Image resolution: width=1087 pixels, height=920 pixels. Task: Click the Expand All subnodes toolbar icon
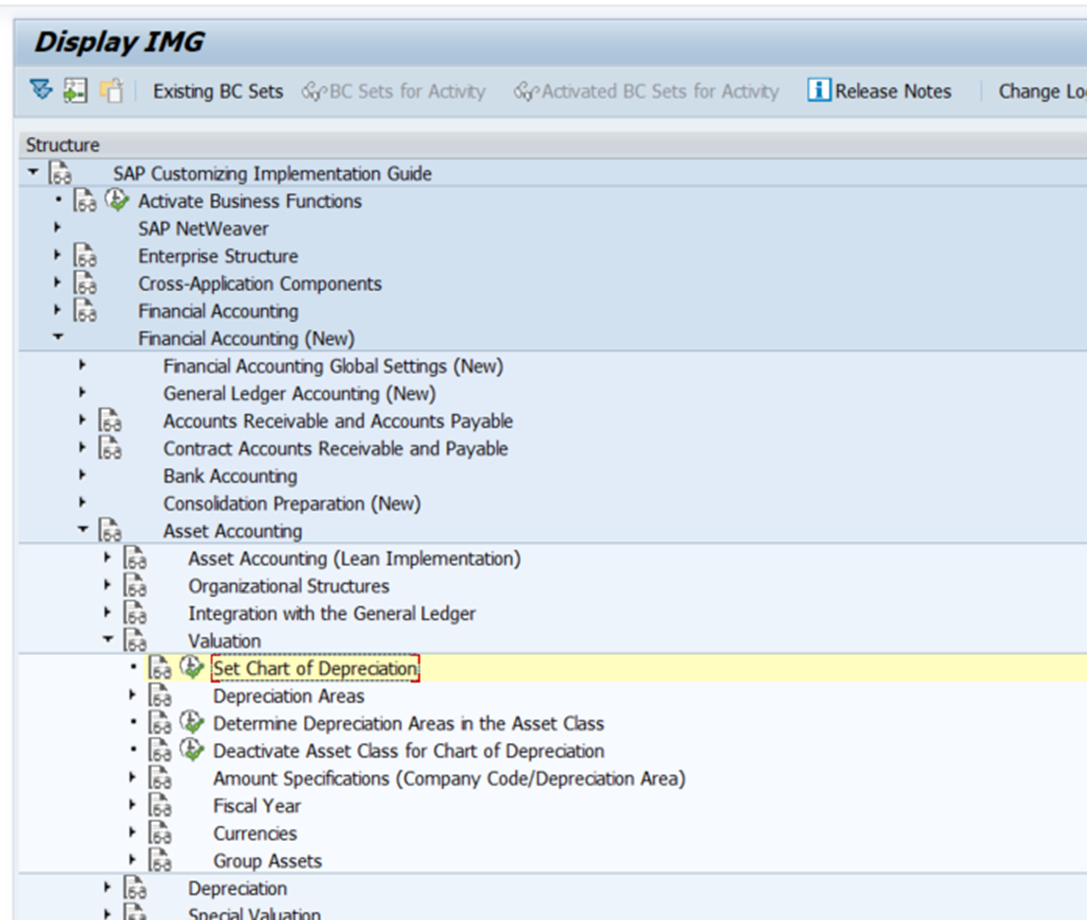pyautogui.click(x=41, y=91)
